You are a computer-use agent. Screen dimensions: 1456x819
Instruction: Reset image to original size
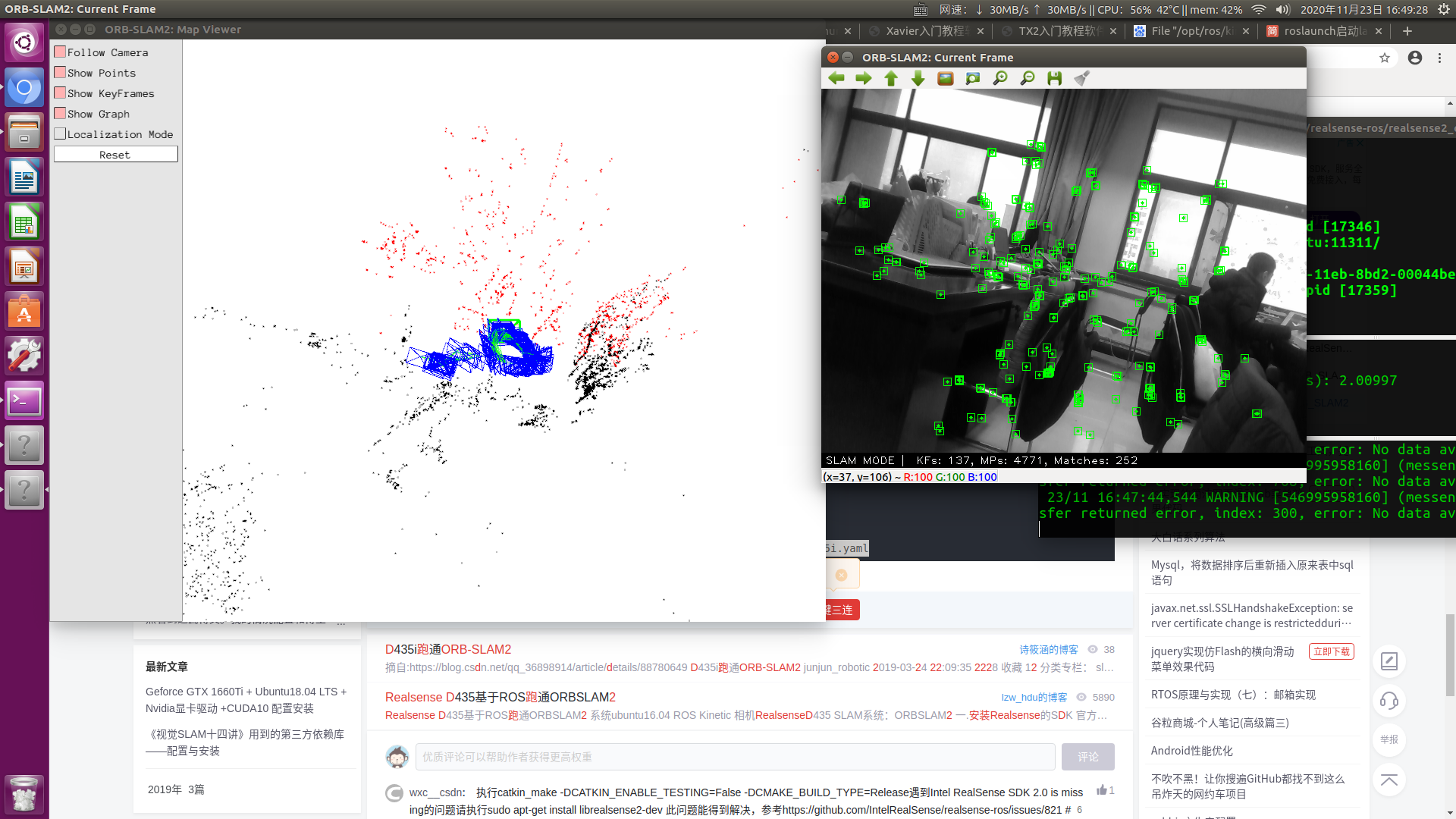tap(946, 78)
